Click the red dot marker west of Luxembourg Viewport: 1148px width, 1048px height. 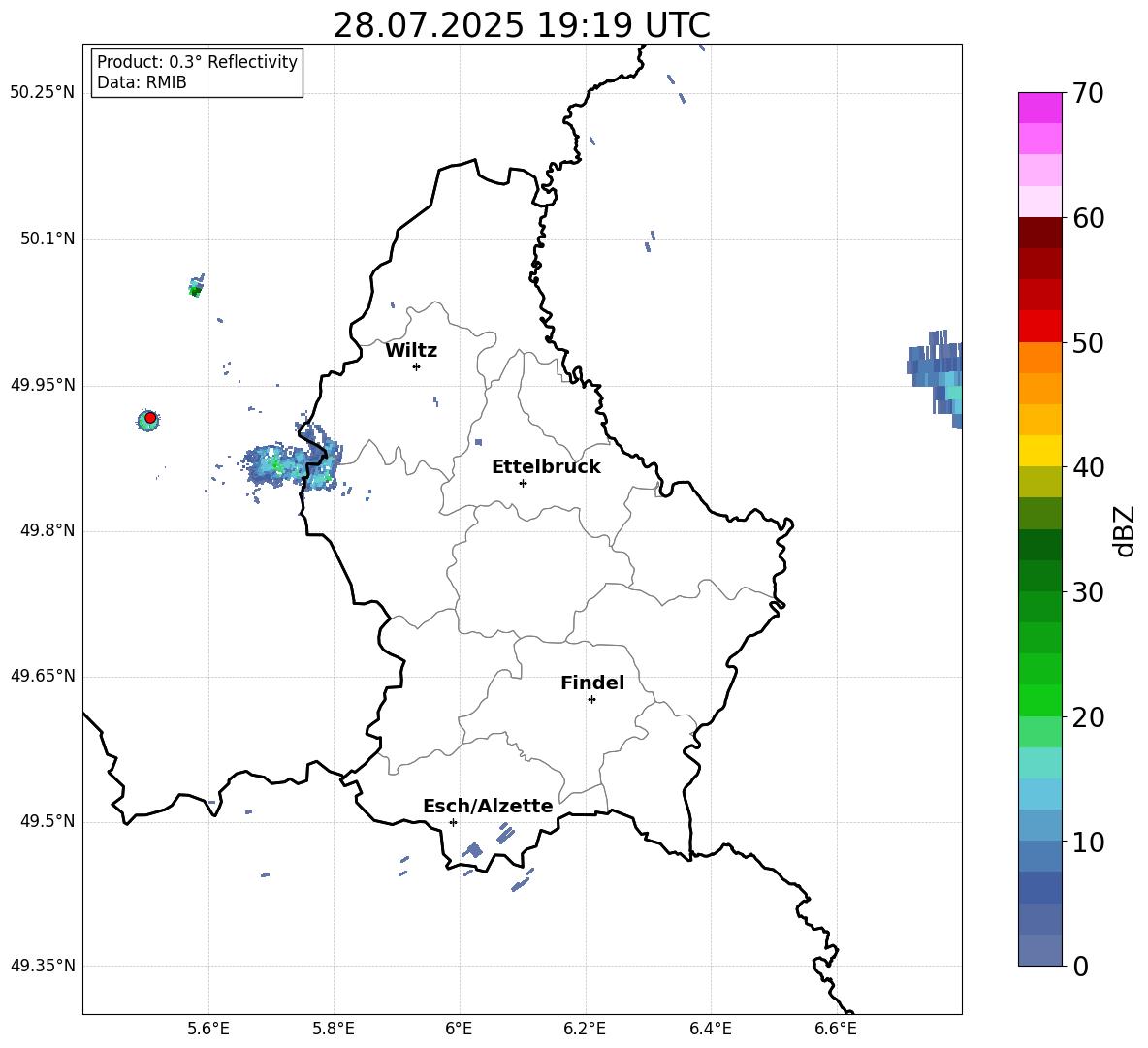point(150,418)
